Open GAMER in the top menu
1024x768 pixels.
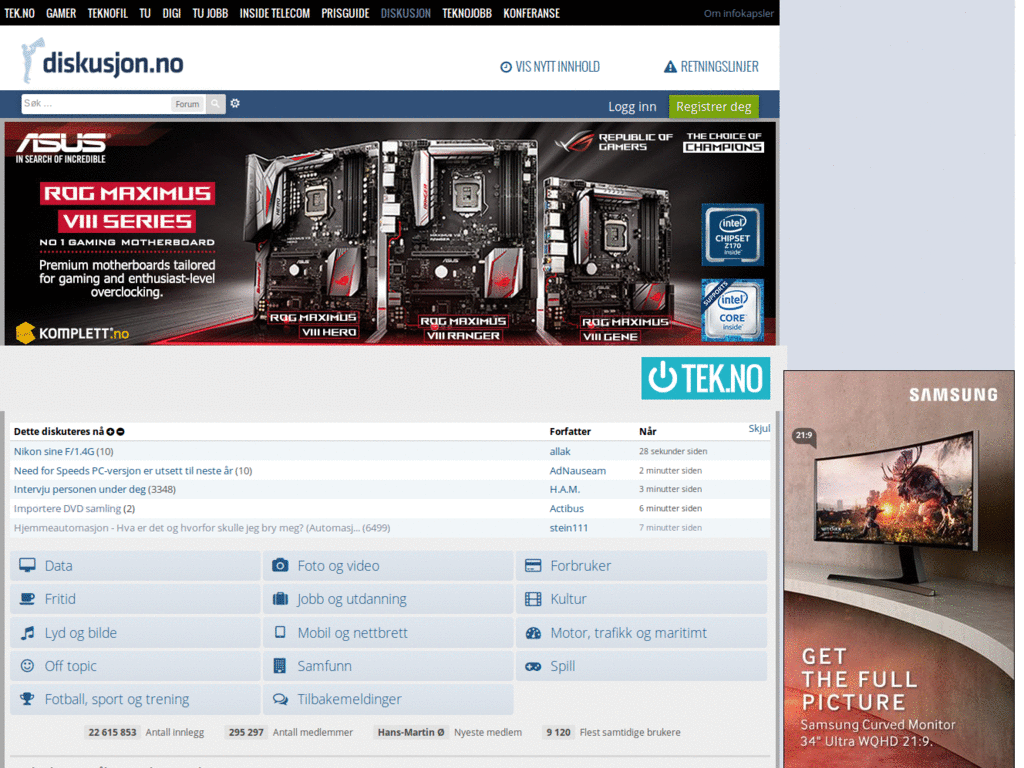[x=61, y=13]
